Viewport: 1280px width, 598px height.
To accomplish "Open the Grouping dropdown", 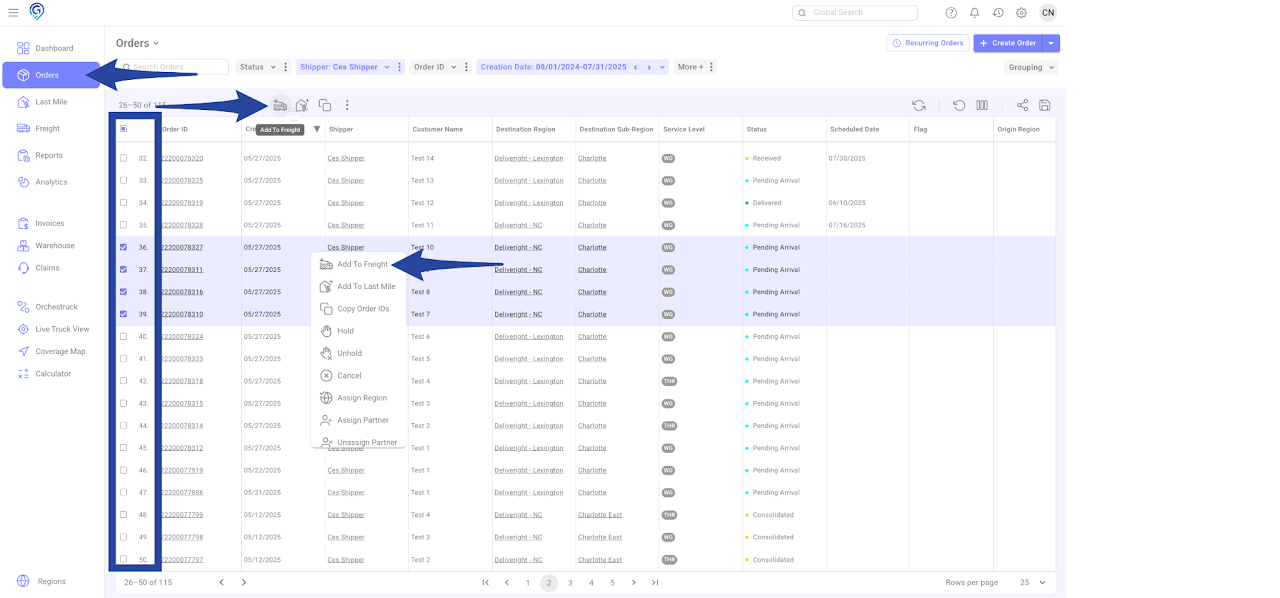I will pos(1031,67).
